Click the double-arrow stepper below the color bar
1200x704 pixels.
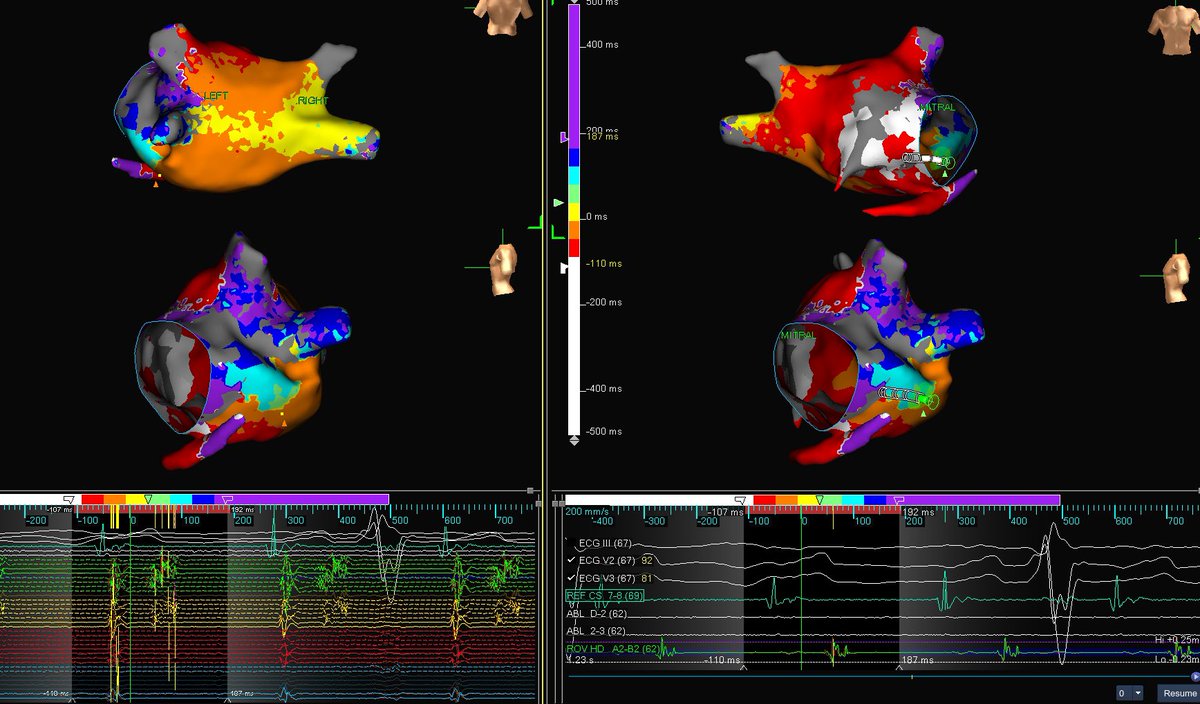pyautogui.click(x=573, y=440)
